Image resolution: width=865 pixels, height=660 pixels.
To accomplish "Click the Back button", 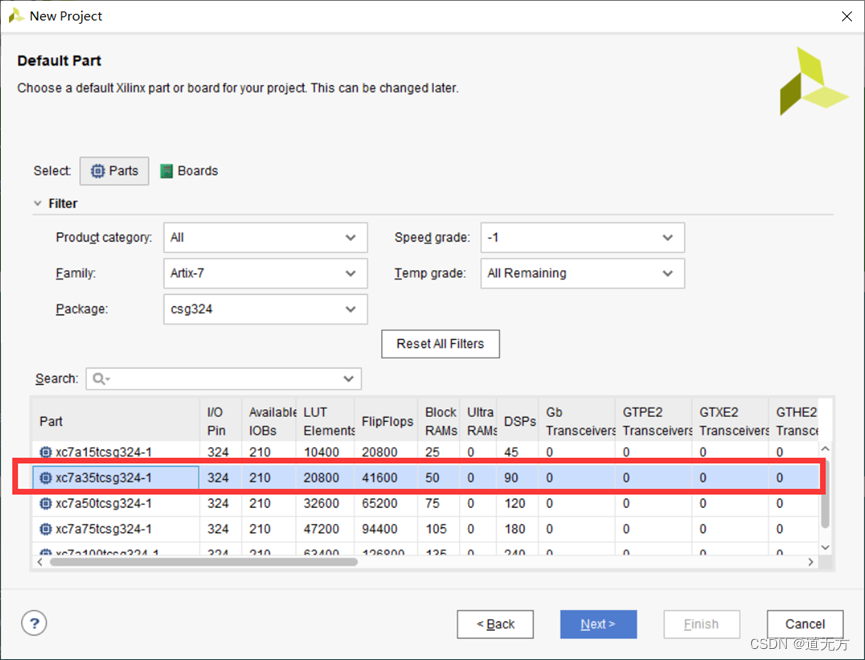I will pos(495,624).
